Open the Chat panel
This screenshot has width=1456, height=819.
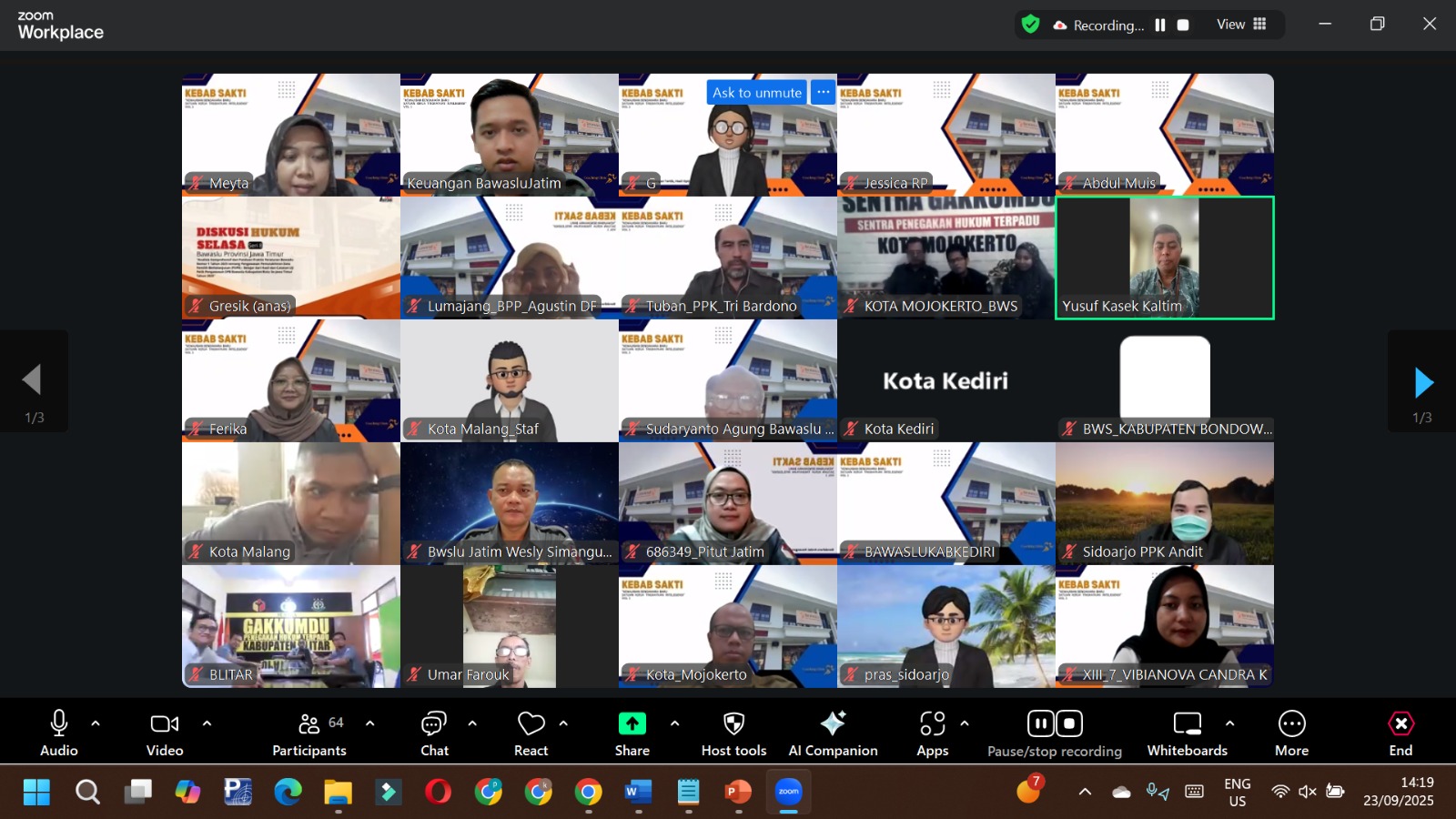point(434,733)
